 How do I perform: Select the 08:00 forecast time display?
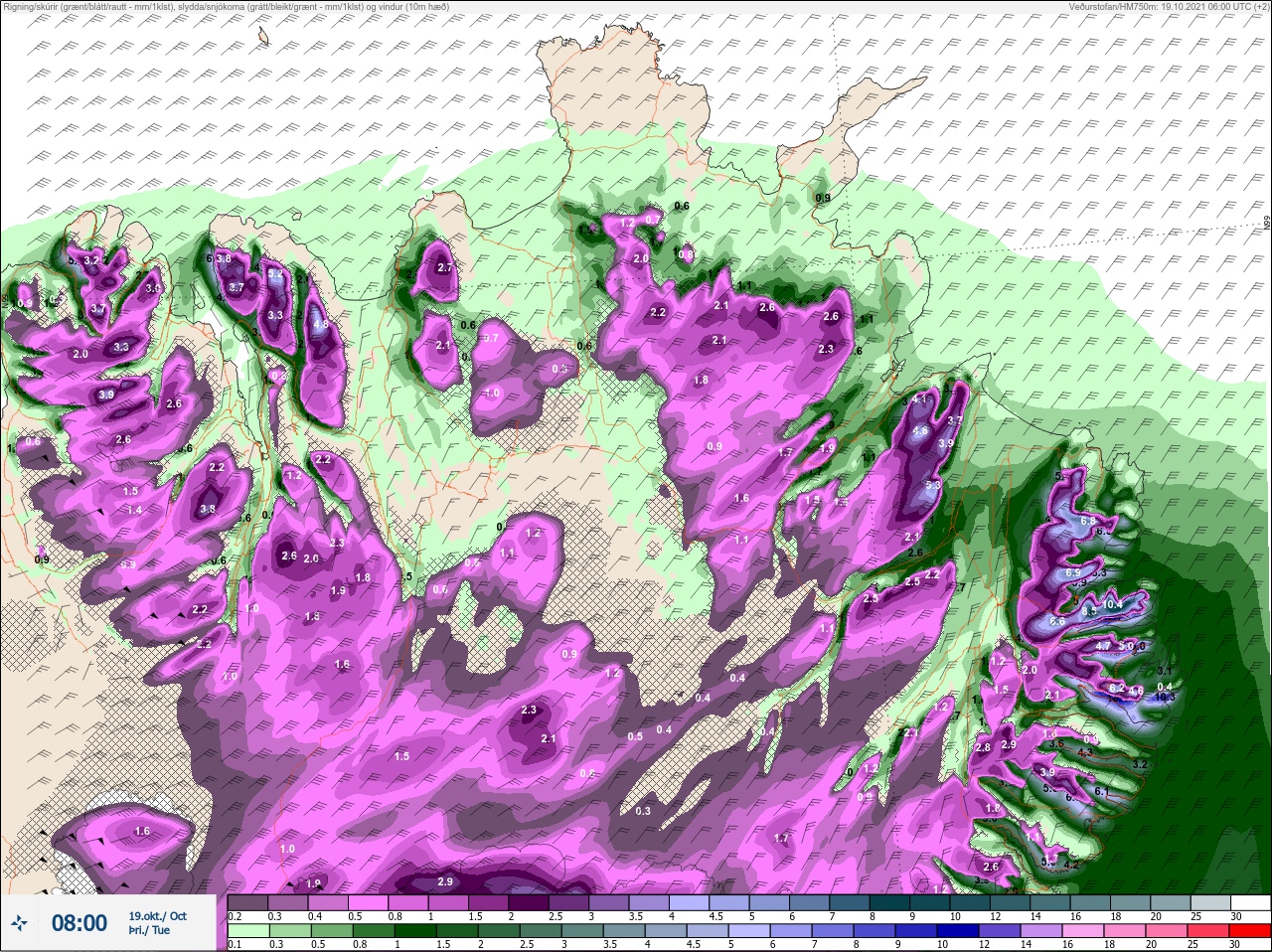pos(79,923)
